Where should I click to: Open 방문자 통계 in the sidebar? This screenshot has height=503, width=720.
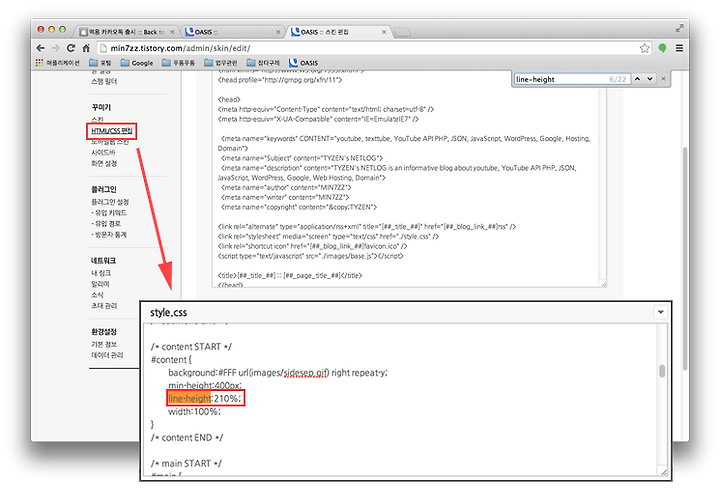109,235
